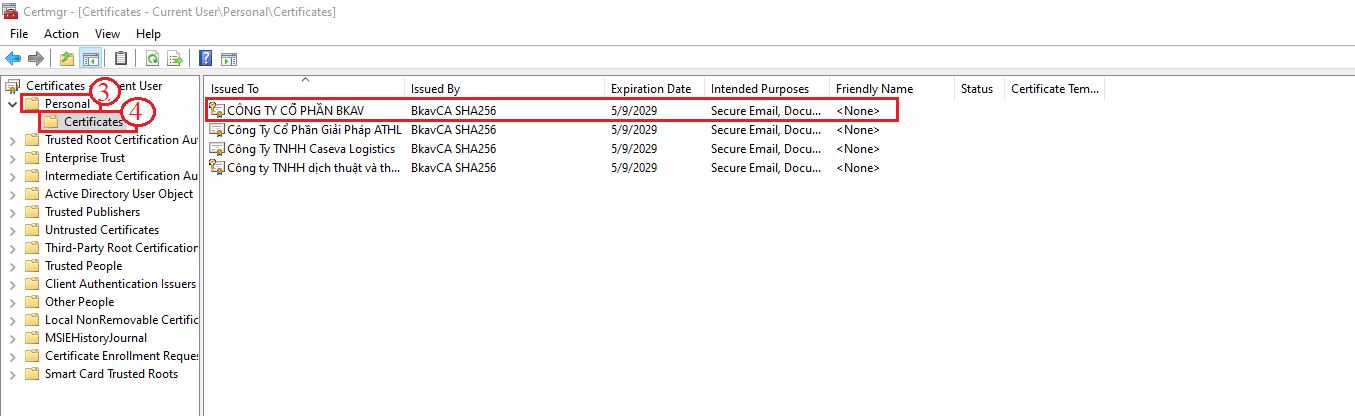The width and height of the screenshot is (1355, 416).
Task: Click the Export List toolbar icon
Action: coord(175,58)
